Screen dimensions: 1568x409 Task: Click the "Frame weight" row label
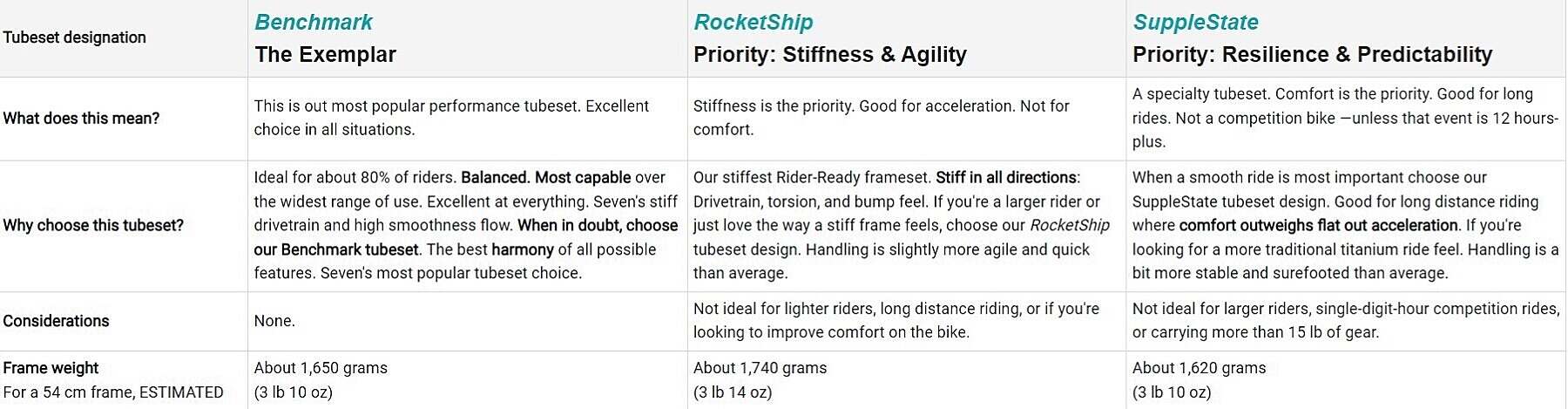tap(51, 368)
